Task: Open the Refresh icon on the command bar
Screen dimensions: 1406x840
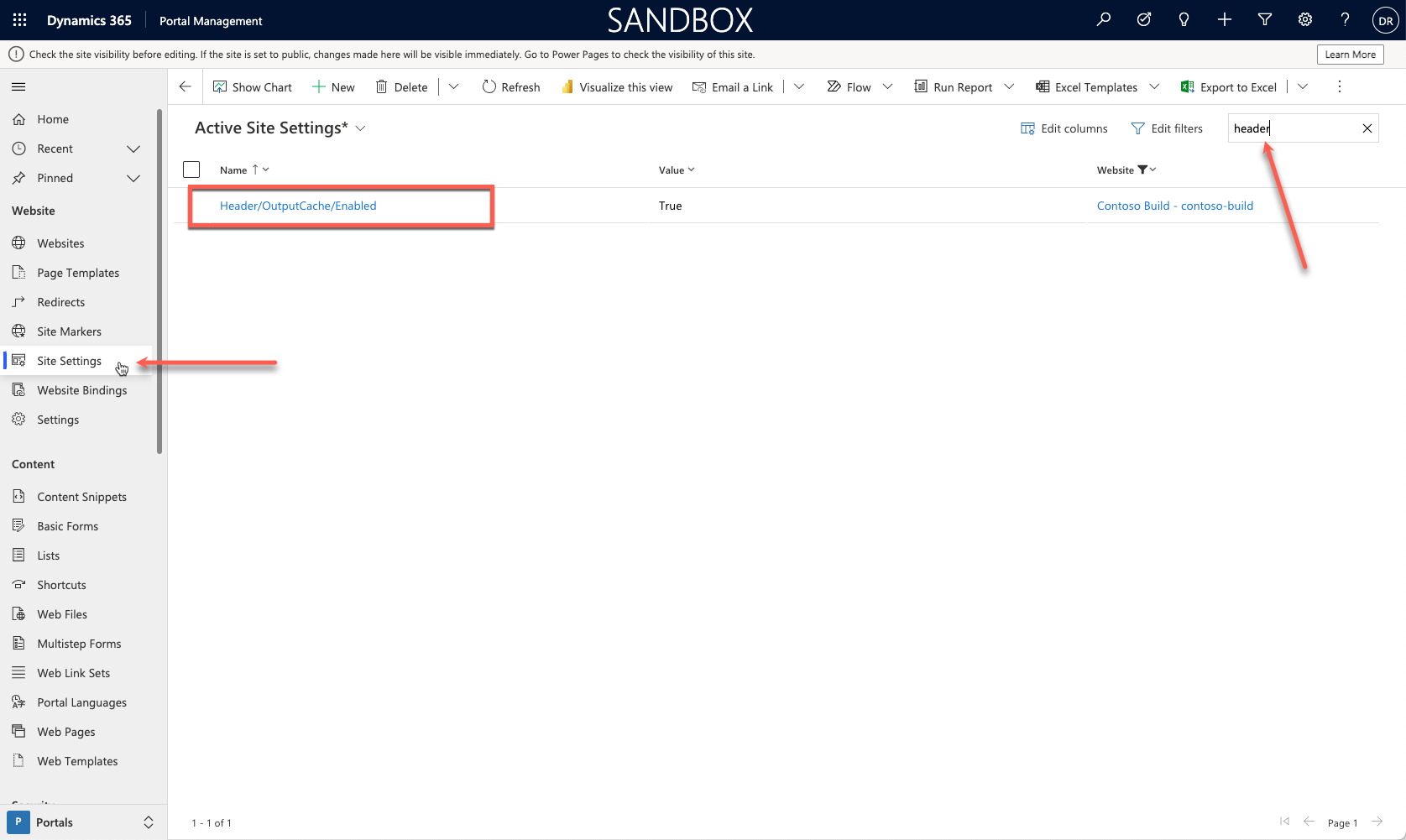Action: click(x=489, y=86)
